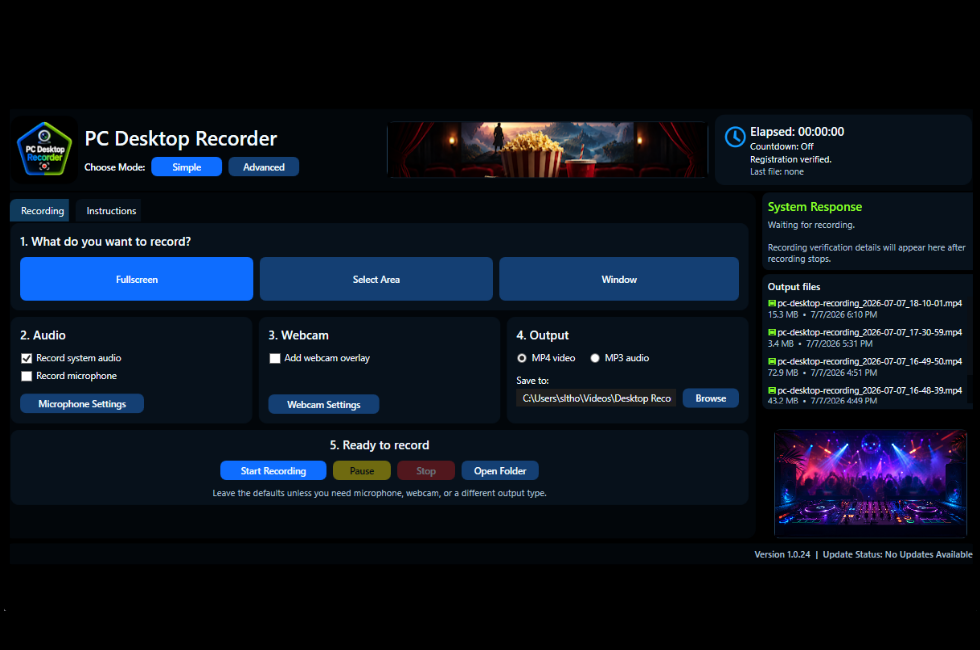Click '2. Audio' section heading

point(42,336)
